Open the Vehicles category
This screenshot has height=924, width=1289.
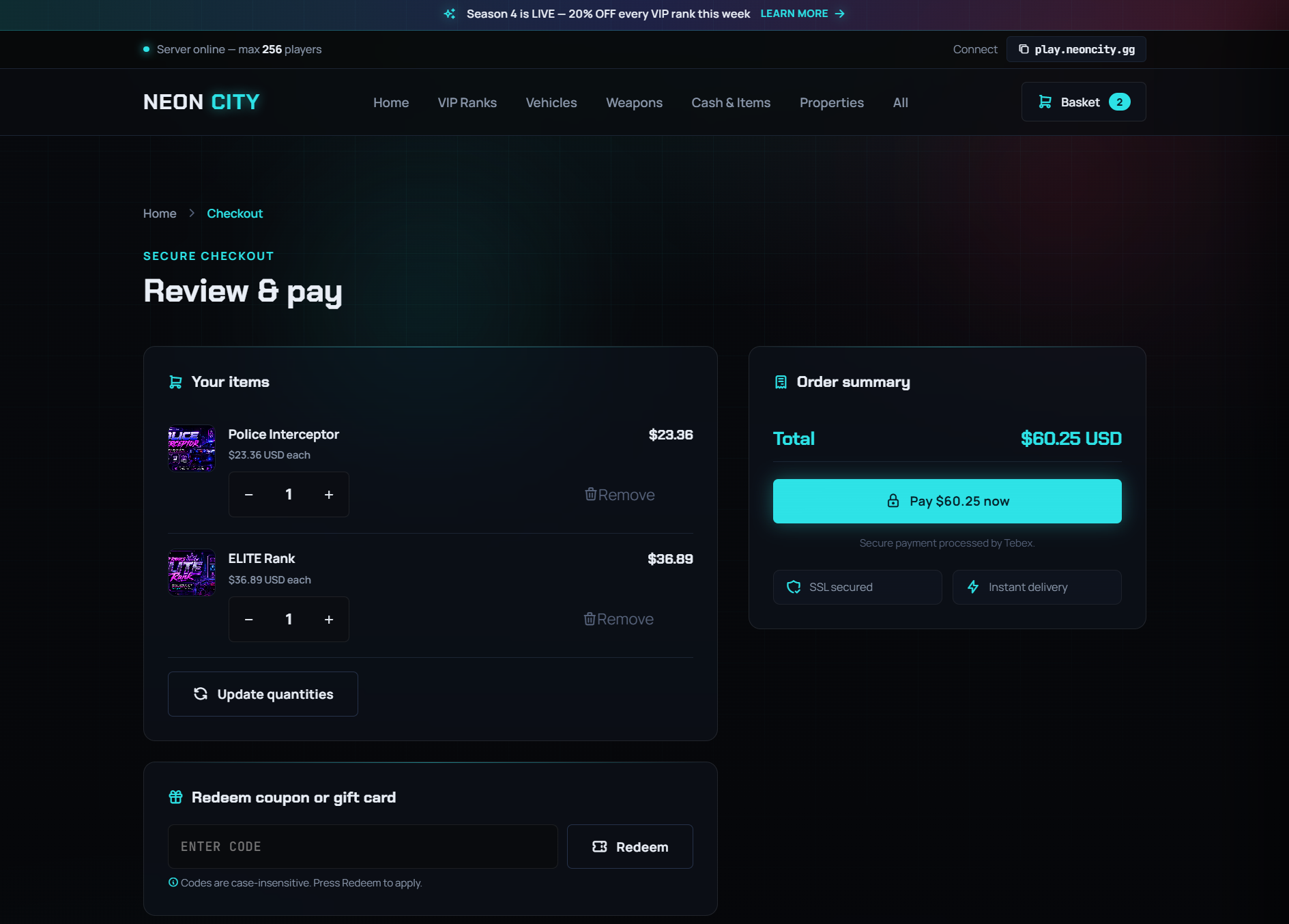coord(551,102)
